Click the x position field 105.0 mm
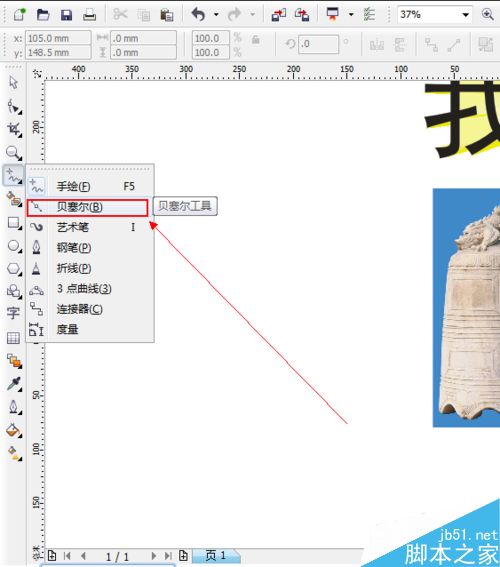The image size is (500, 567). click(58, 38)
